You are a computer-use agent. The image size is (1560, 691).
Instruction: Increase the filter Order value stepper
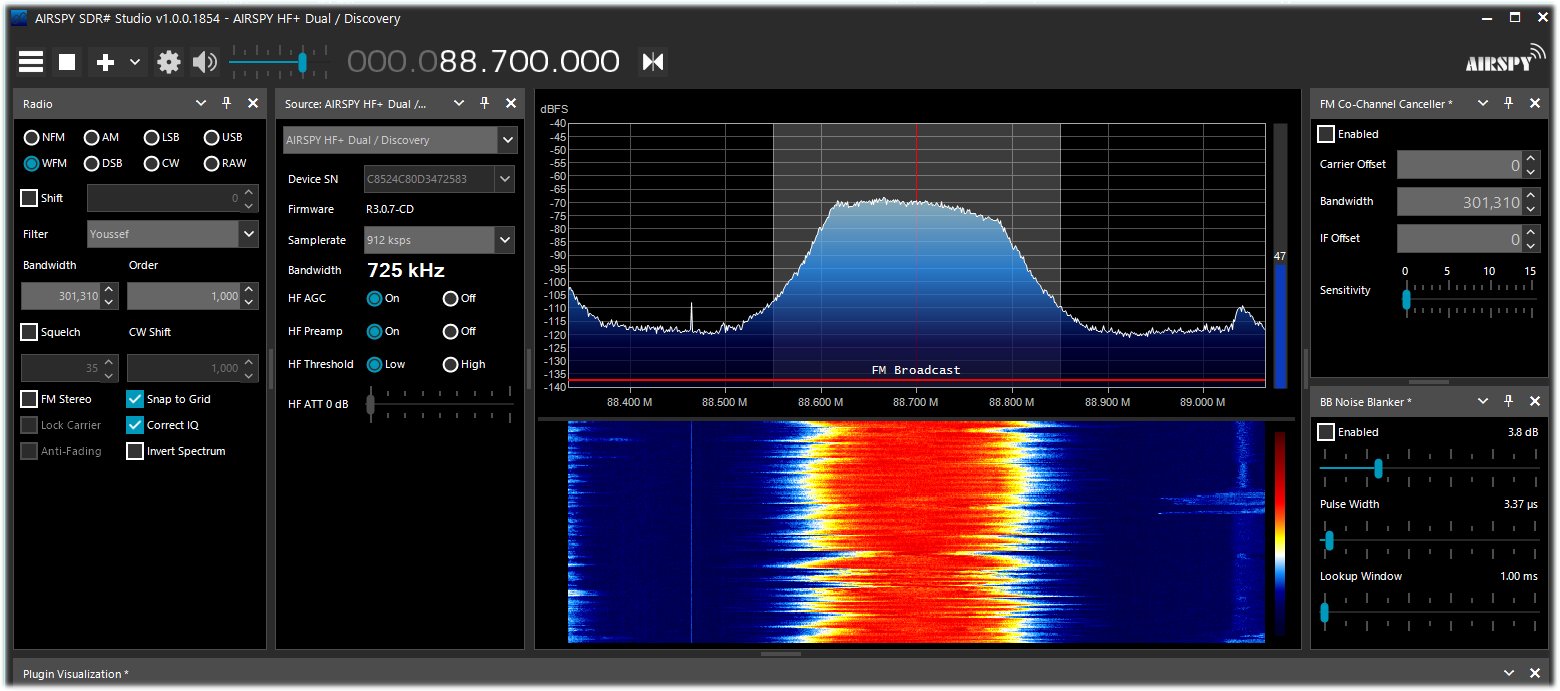[x=250, y=290]
